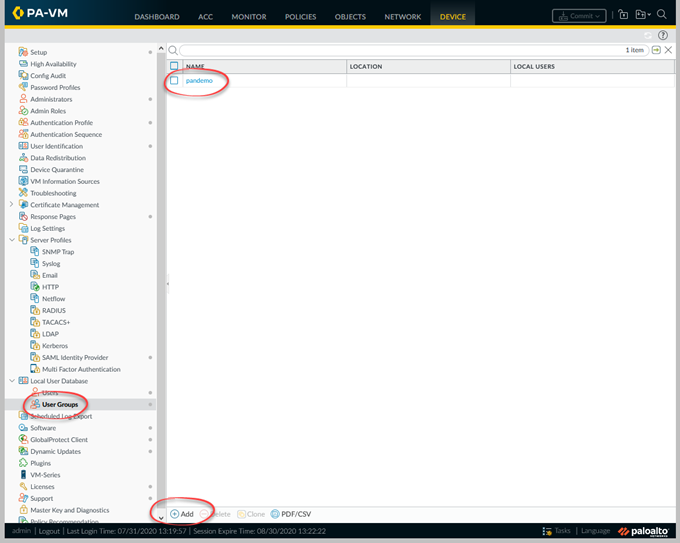
Task: Clear the filter with the X icon
Action: coord(668,50)
